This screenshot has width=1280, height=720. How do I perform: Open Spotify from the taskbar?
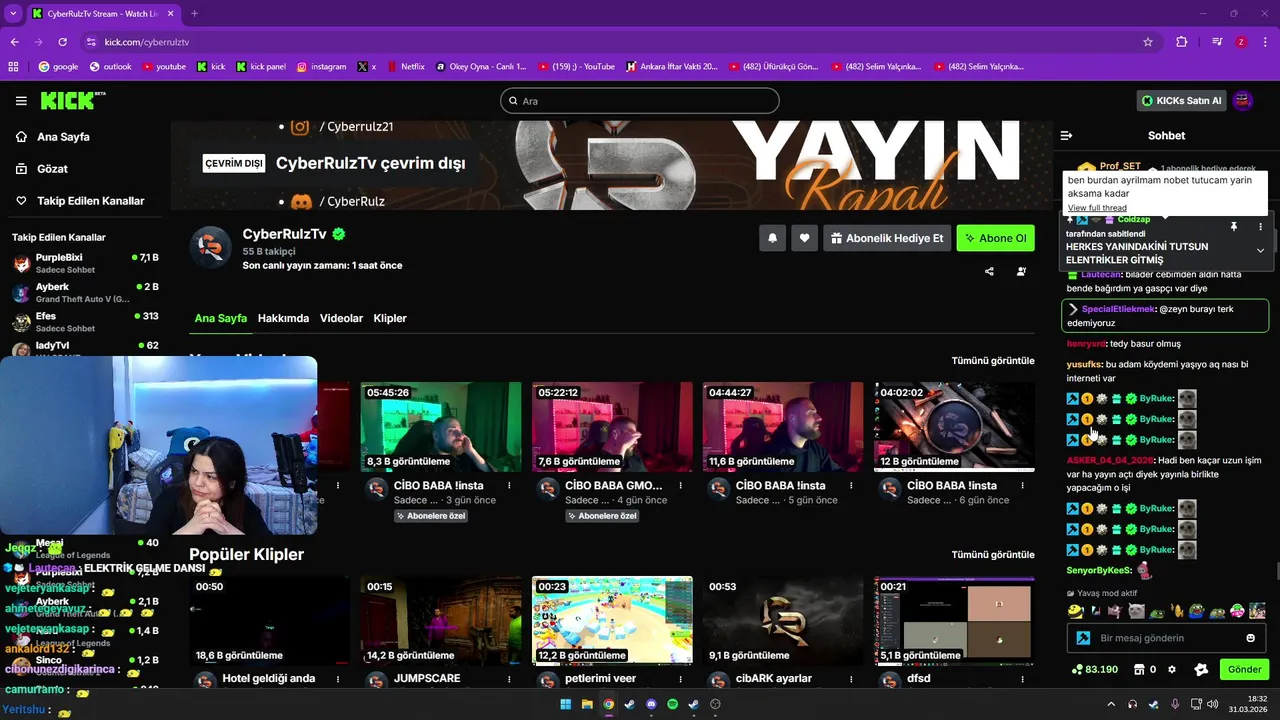click(x=672, y=704)
